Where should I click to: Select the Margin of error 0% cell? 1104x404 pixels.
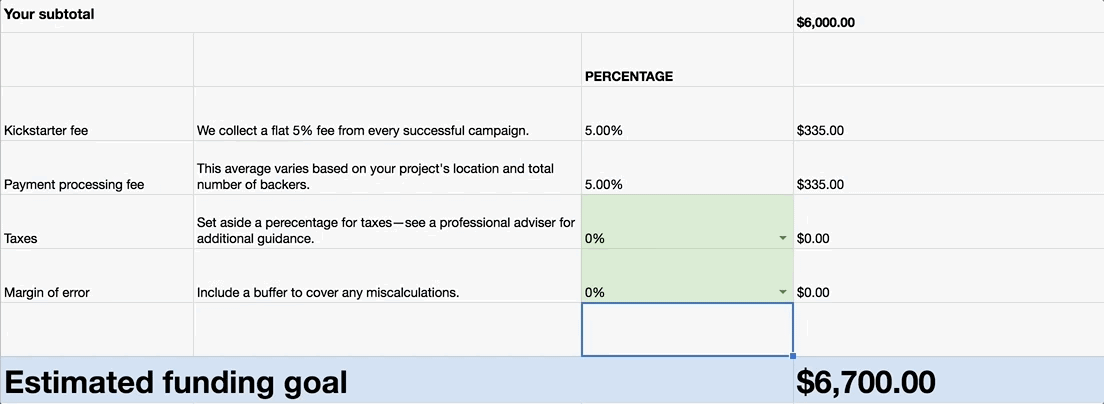[687, 276]
